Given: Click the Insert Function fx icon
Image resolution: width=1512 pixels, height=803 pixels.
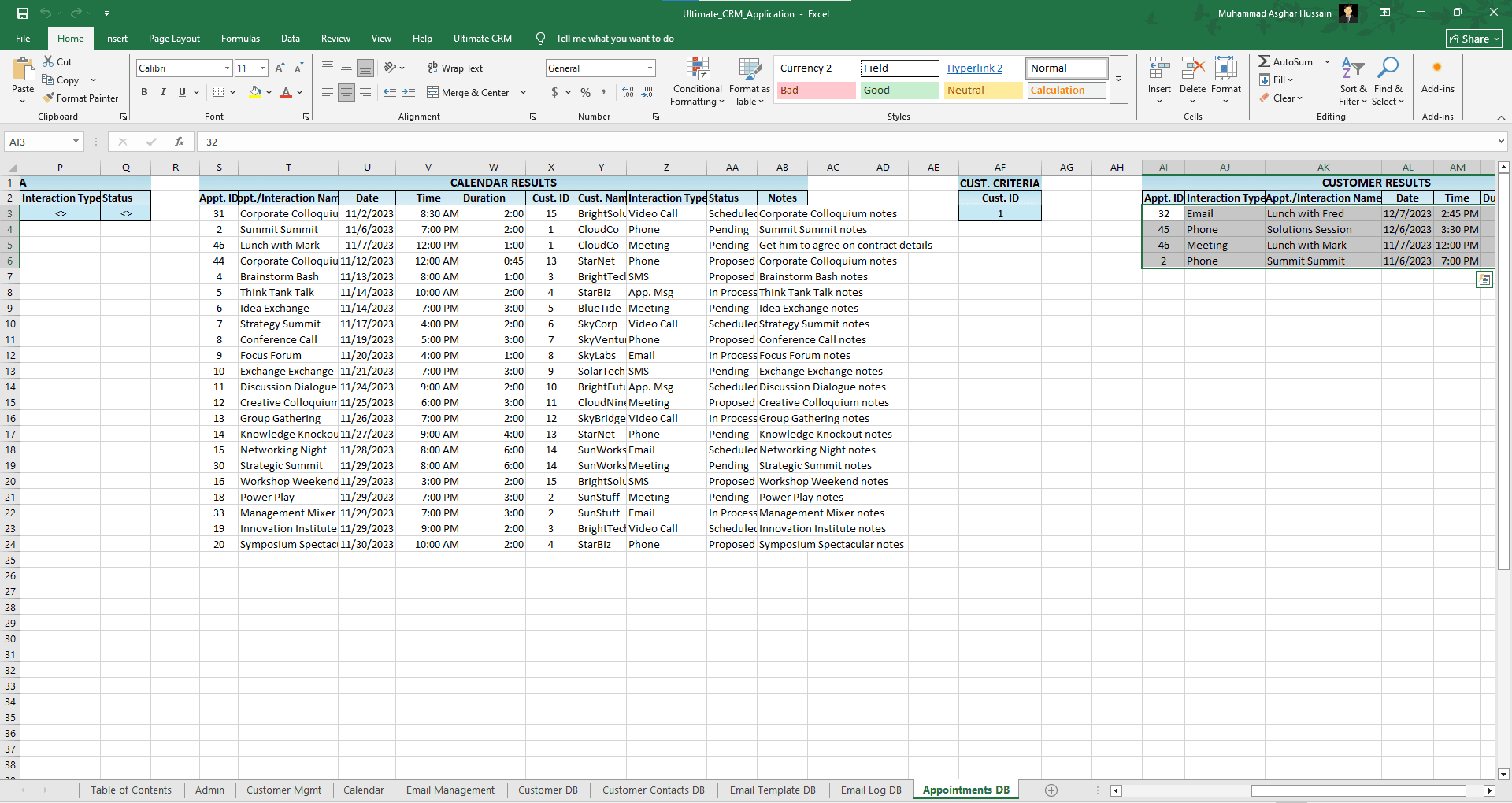Looking at the screenshot, I should point(180,142).
